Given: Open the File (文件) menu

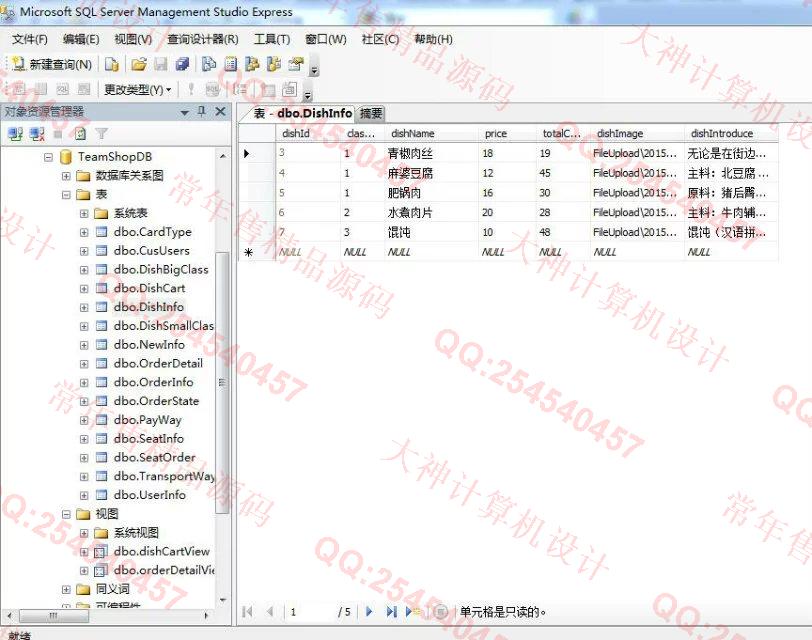Looking at the screenshot, I should [30, 39].
